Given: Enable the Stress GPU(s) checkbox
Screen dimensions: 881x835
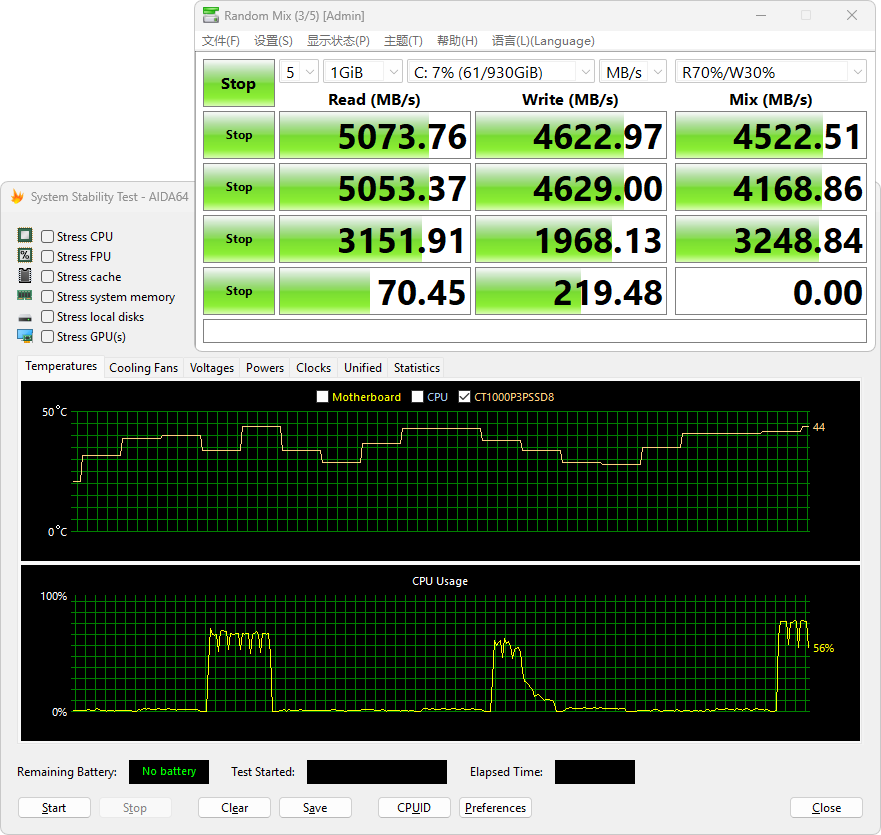Looking at the screenshot, I should tap(48, 337).
